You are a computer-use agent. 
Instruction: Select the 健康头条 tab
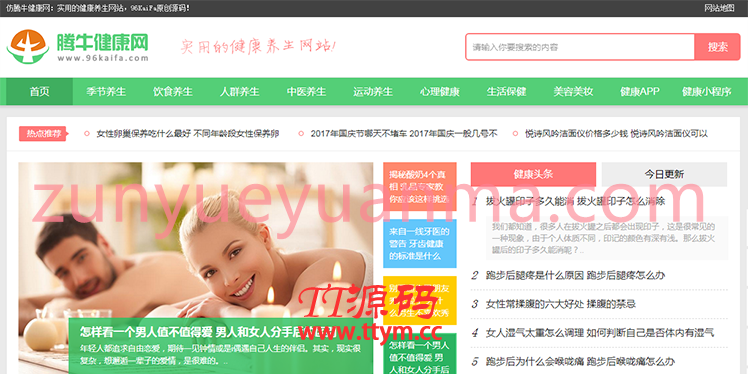click(533, 174)
